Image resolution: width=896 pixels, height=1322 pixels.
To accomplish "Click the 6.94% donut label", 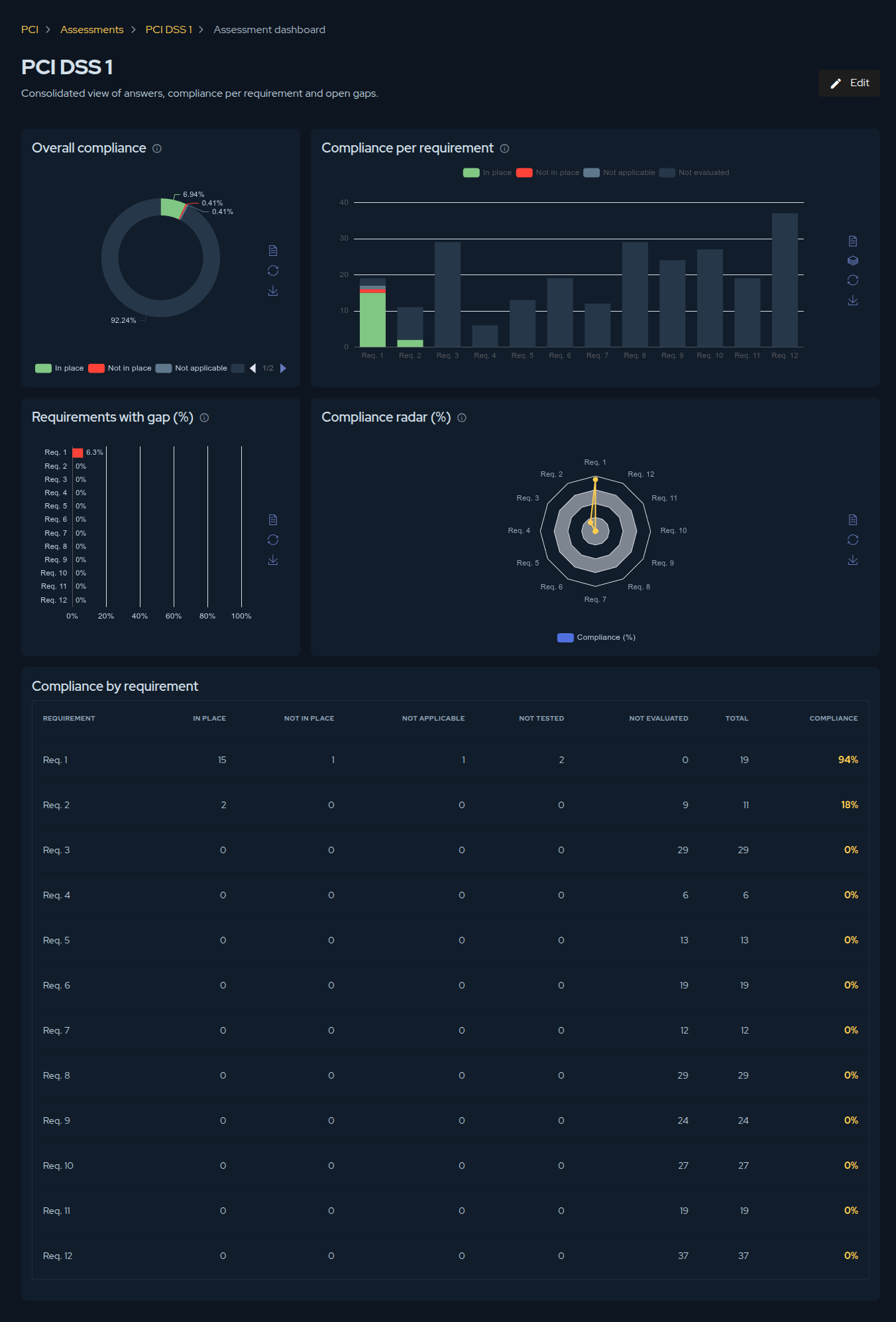I will [194, 194].
